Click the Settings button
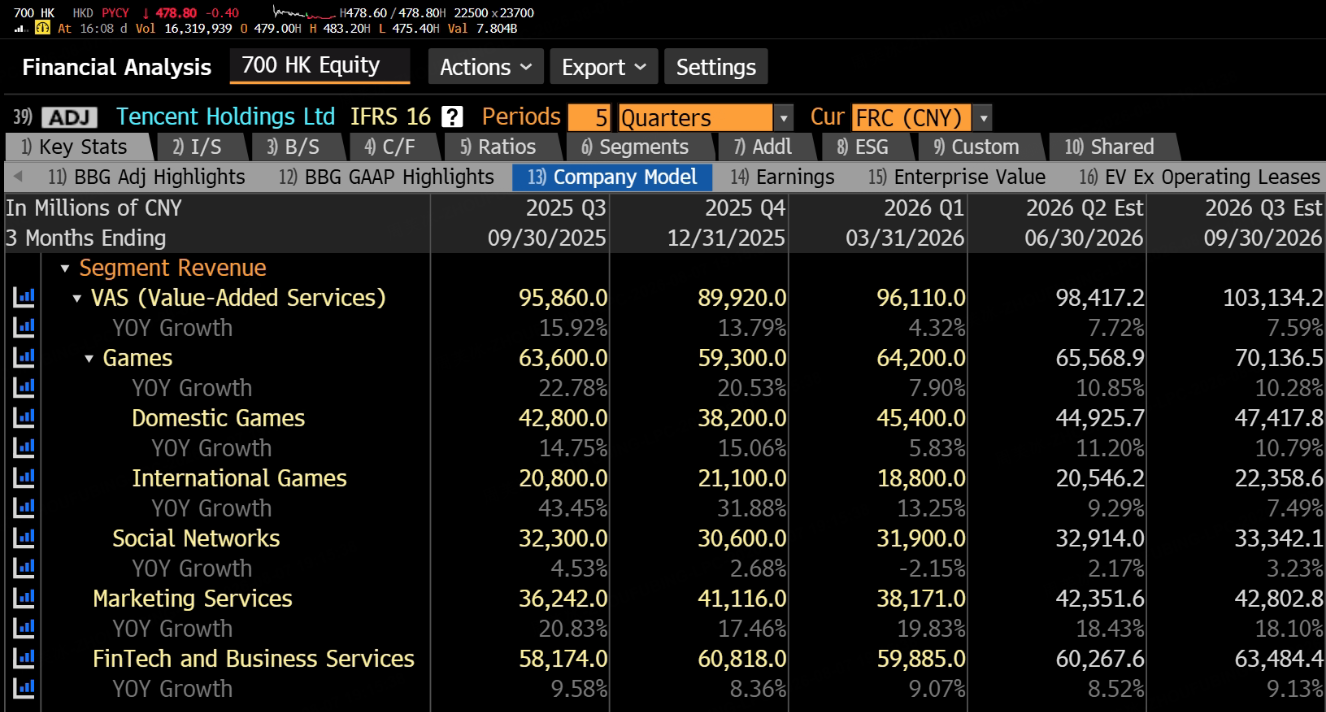 pyautogui.click(x=716, y=67)
